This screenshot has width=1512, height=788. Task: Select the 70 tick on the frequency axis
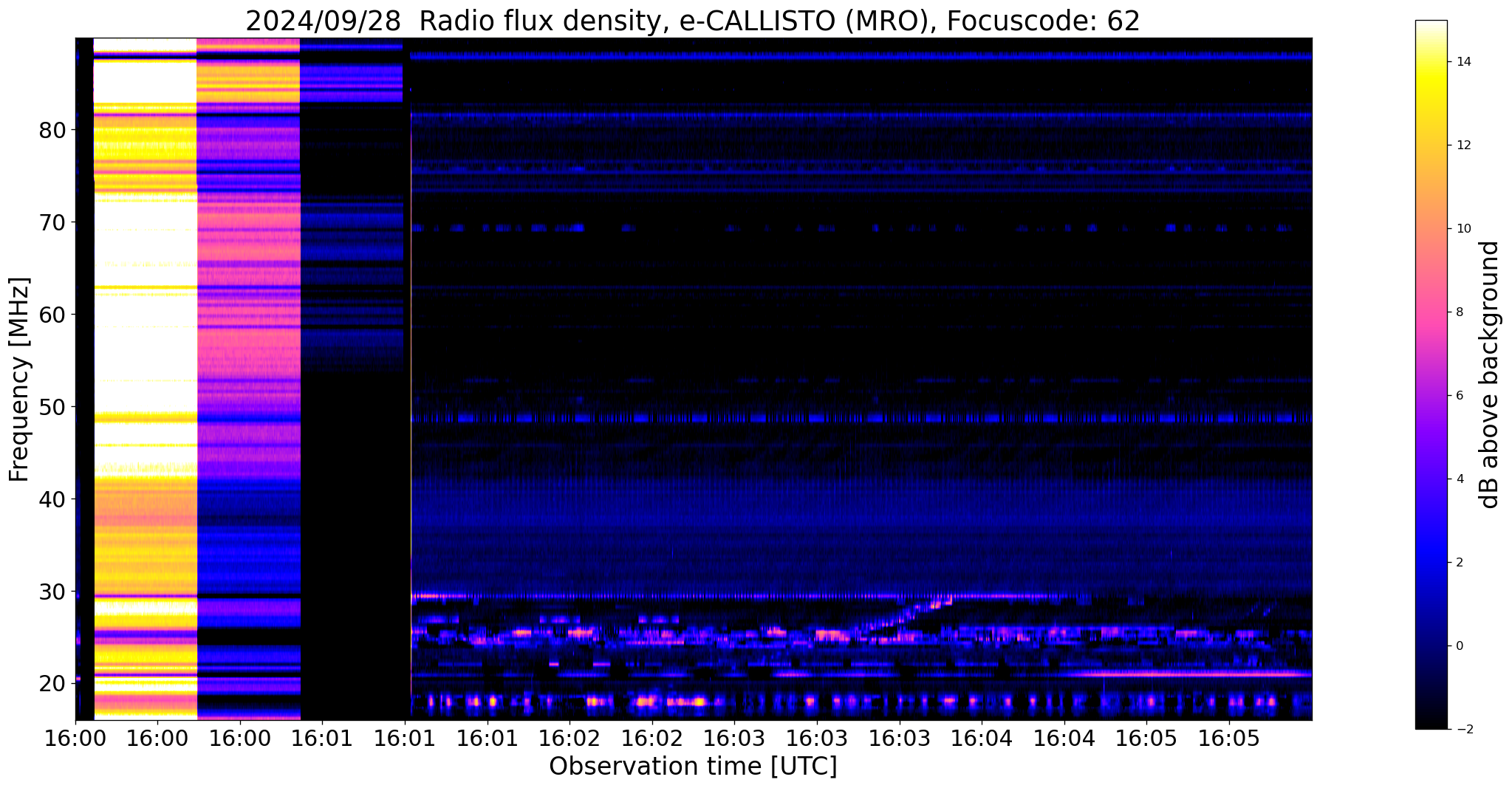tap(52, 222)
